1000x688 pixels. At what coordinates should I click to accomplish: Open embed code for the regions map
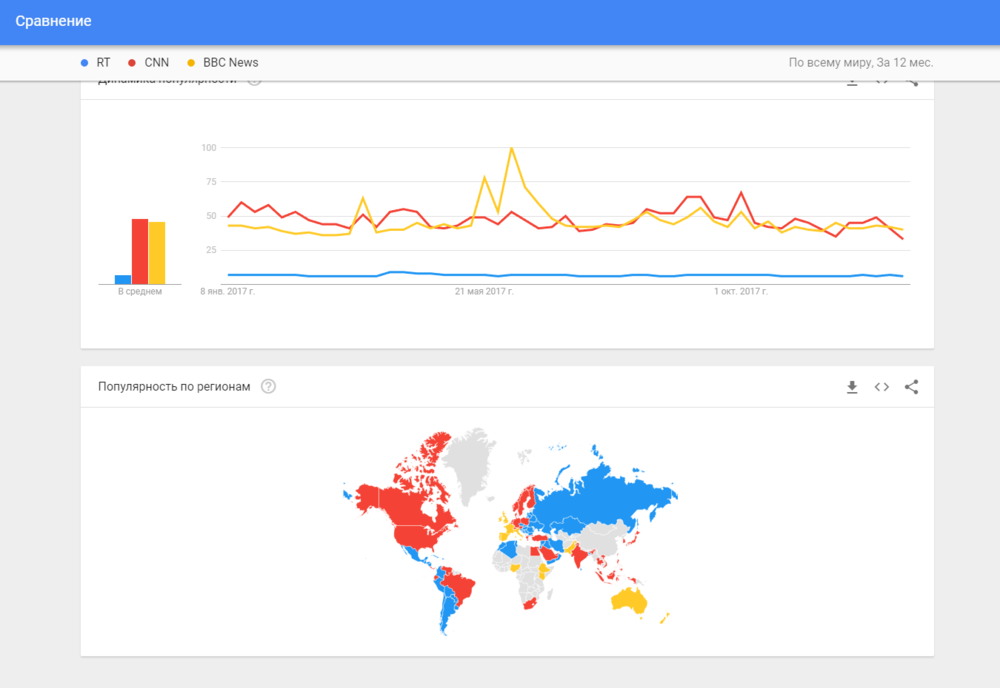(x=881, y=387)
